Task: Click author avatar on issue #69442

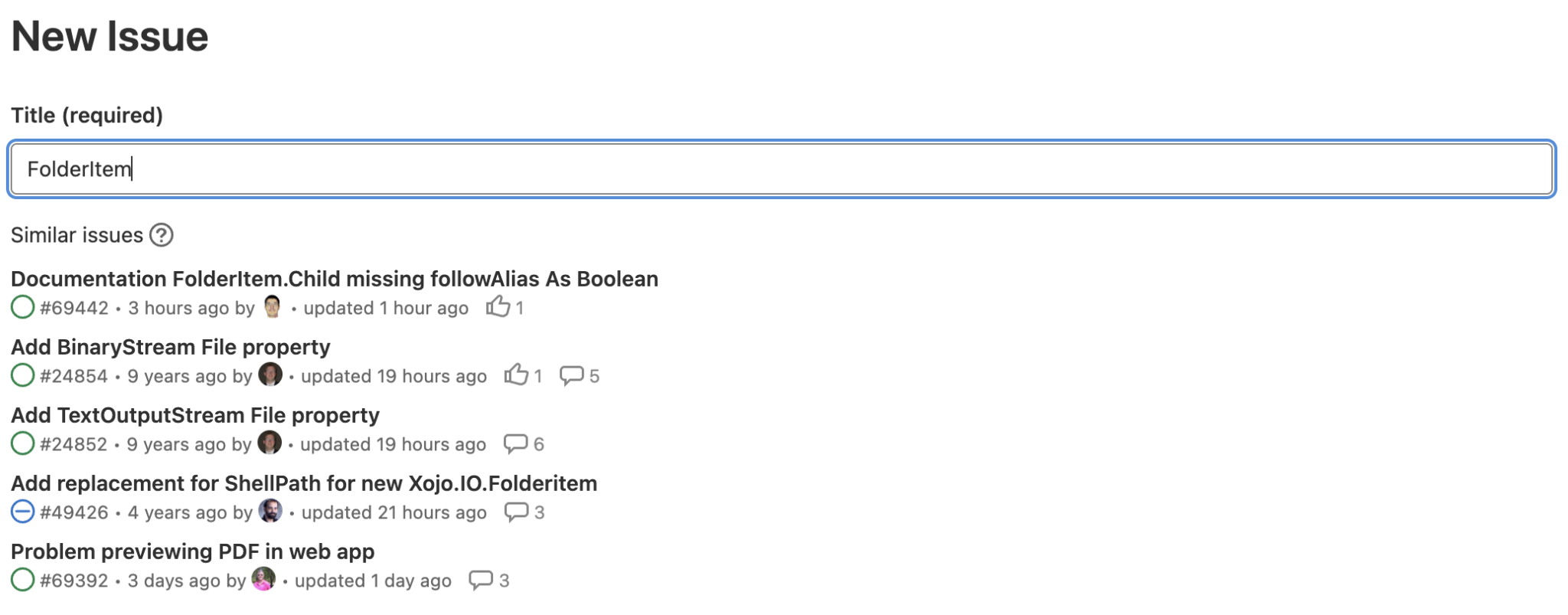Action: coord(272,306)
